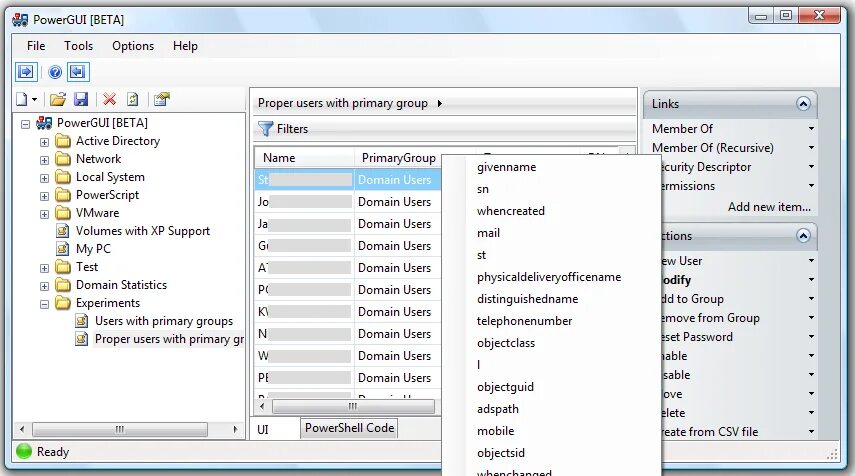
Task: Click the open folder toolbar icon
Action: pyautogui.click(x=58, y=99)
